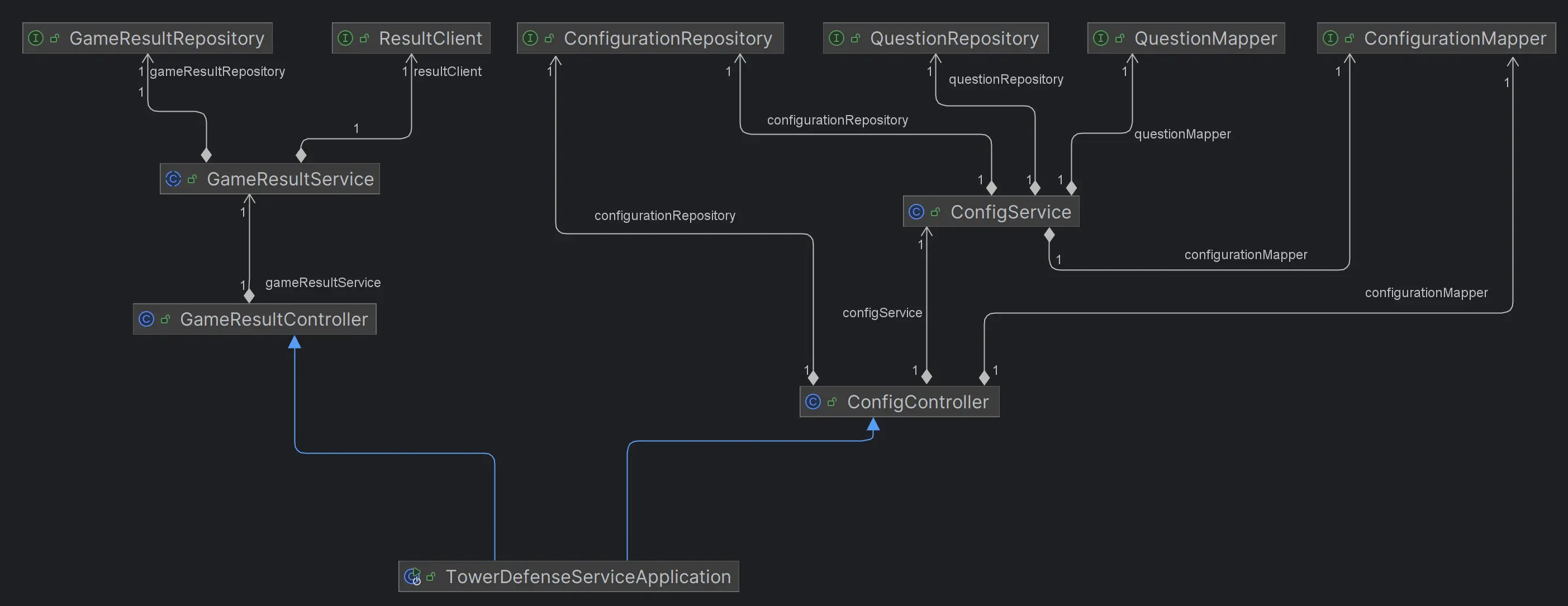Select the TowerDefenseServiceApplication class node
The height and width of the screenshot is (606, 1568).
click(x=568, y=576)
